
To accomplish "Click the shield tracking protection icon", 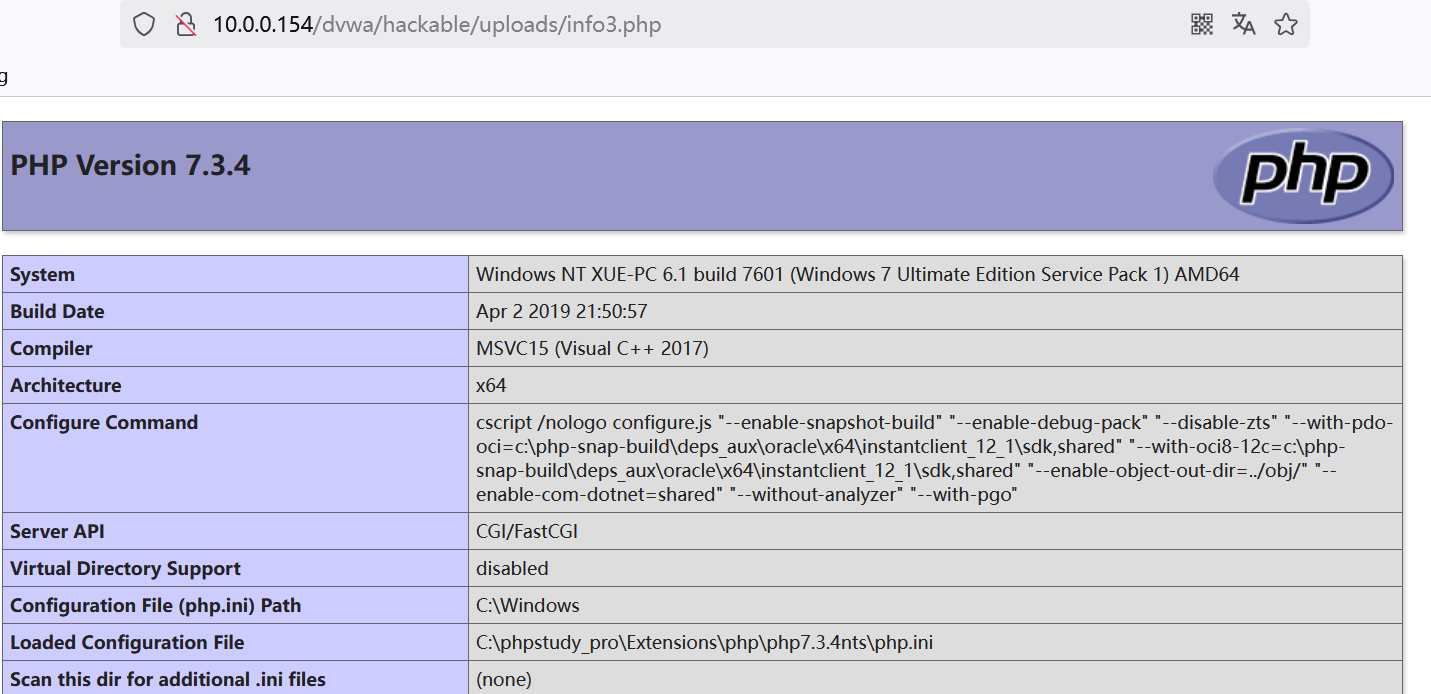I will (x=144, y=25).
